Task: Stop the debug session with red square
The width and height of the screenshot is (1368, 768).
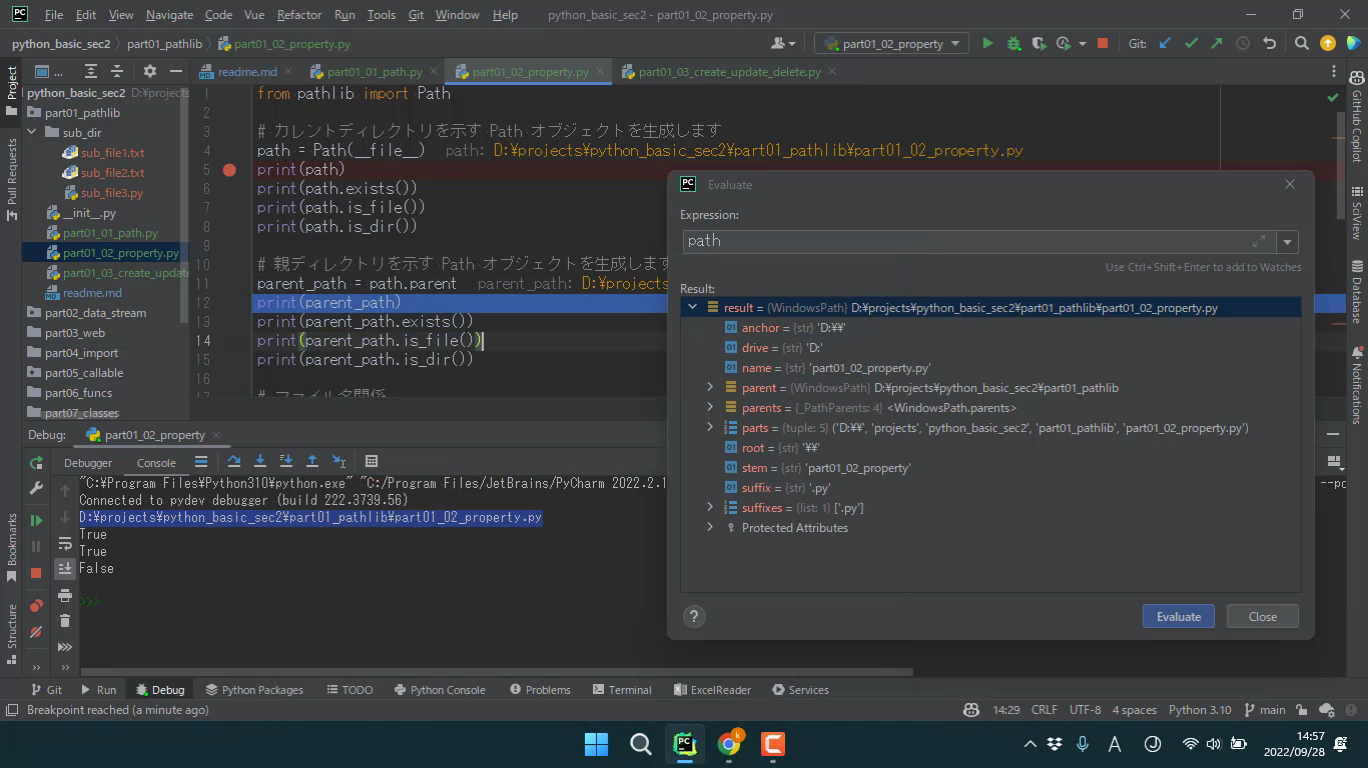Action: 36,573
